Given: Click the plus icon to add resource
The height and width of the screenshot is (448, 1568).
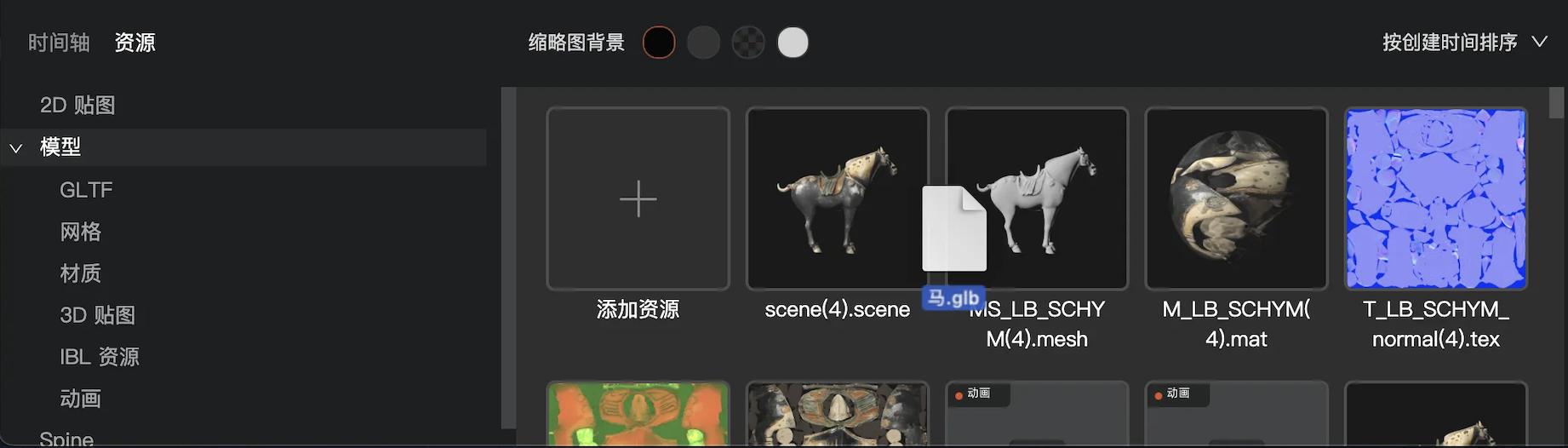Looking at the screenshot, I should click(x=638, y=199).
